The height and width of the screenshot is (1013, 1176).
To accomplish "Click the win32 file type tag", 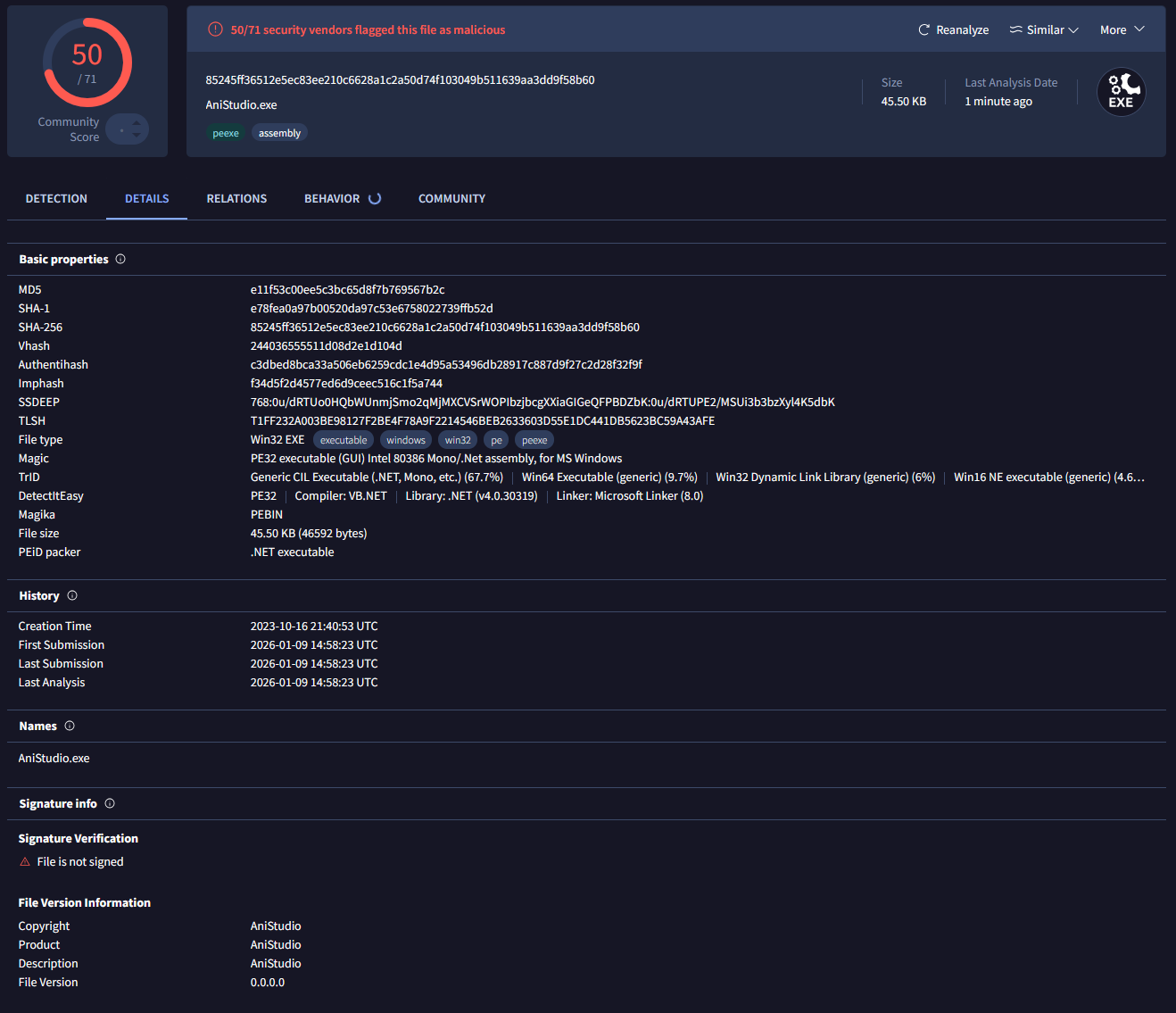I will click(458, 440).
